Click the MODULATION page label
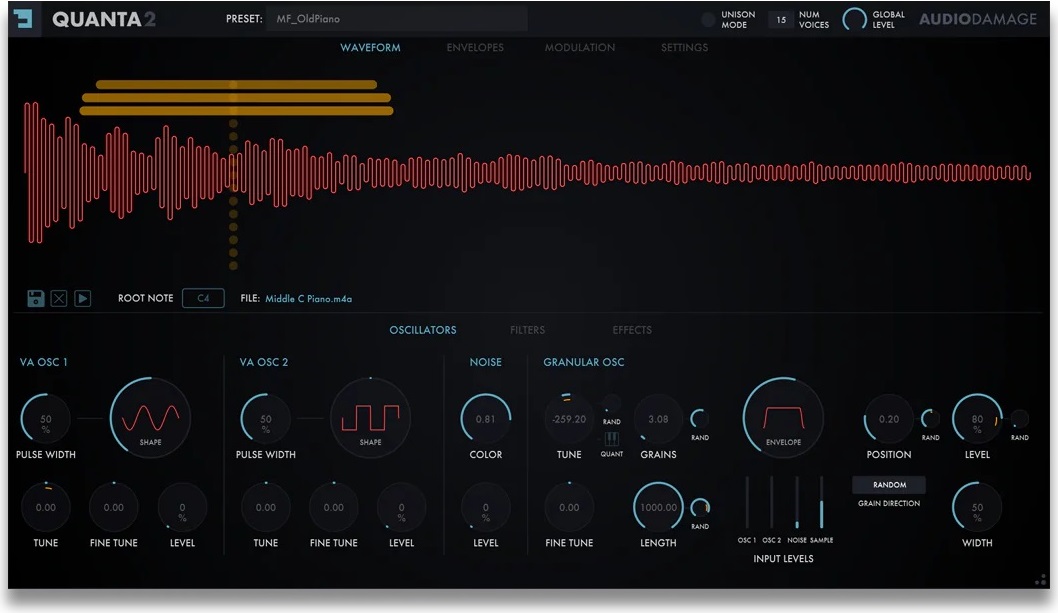 [579, 47]
